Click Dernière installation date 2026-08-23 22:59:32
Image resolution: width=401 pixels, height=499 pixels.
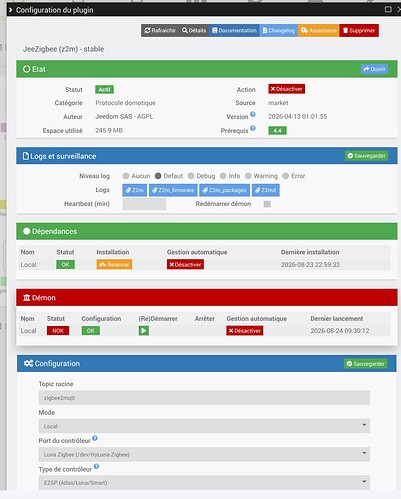point(310,265)
